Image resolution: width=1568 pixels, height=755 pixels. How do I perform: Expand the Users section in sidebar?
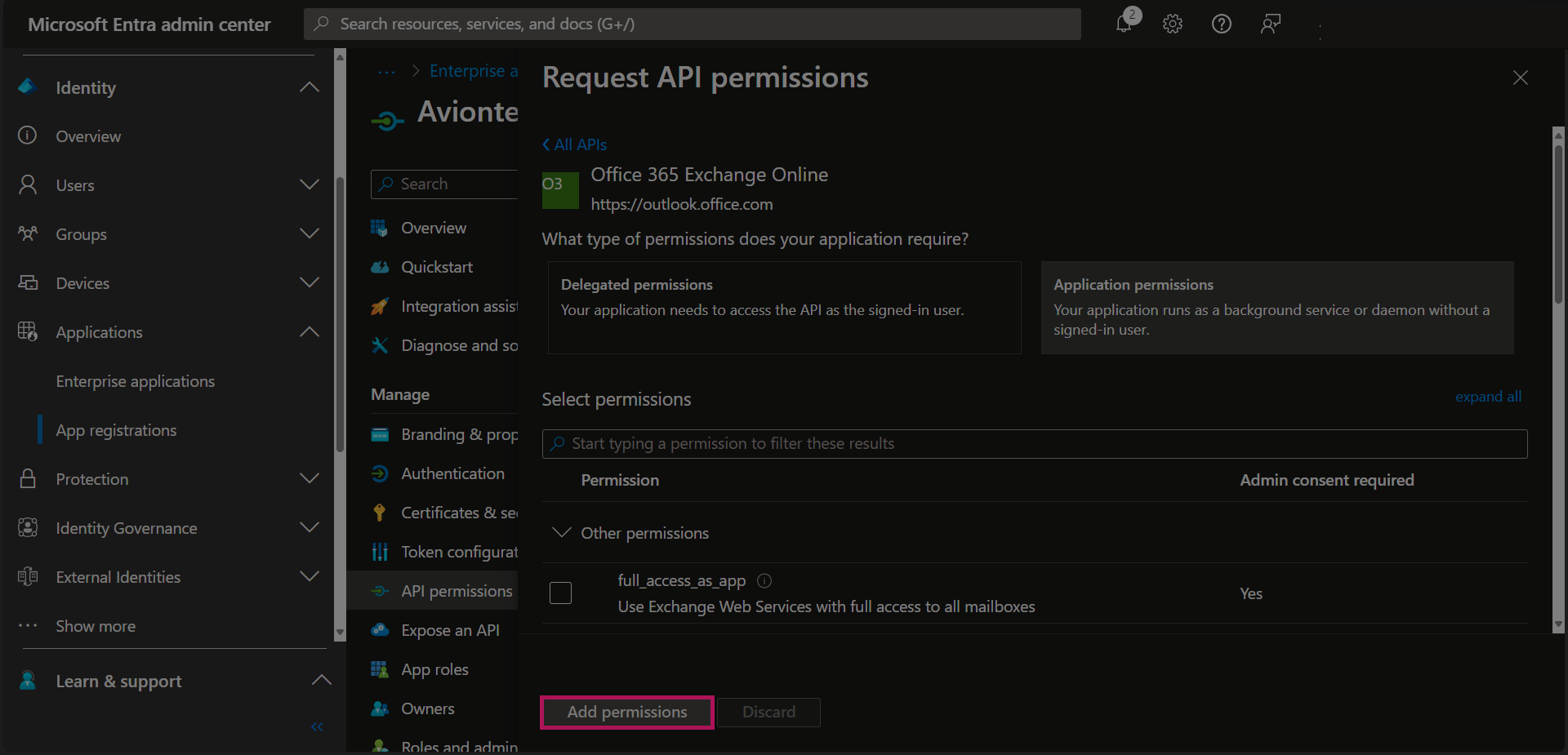point(309,185)
